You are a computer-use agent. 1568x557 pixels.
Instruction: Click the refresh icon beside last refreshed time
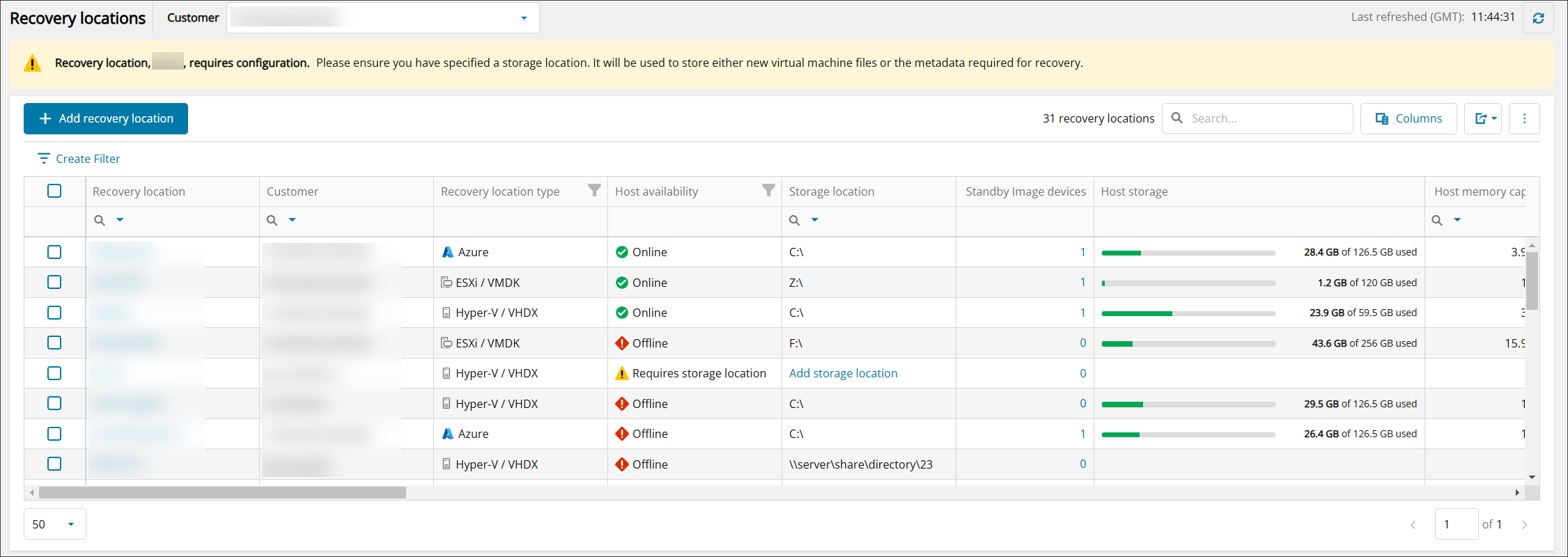pyautogui.click(x=1538, y=18)
